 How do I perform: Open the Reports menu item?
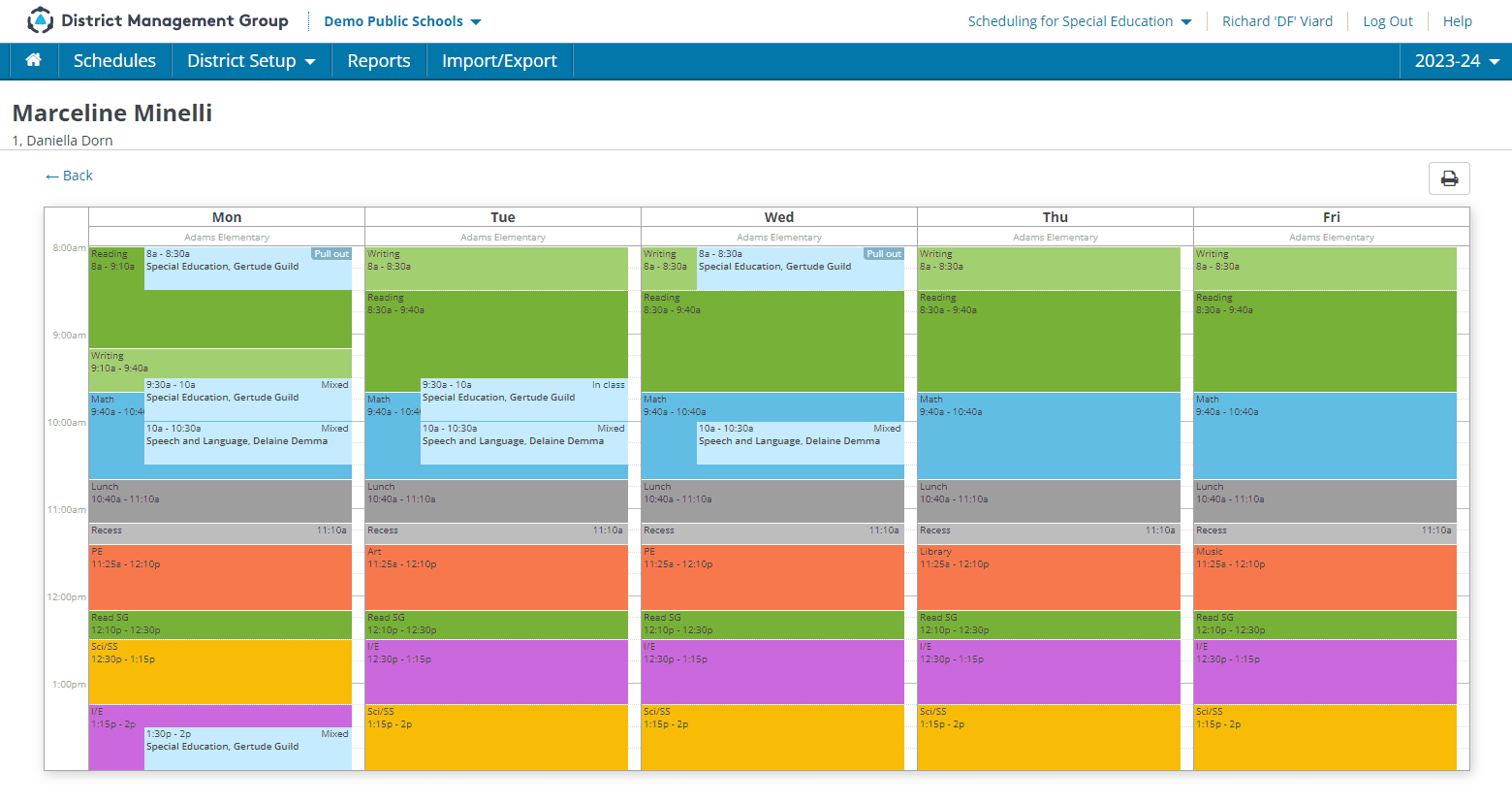379,60
